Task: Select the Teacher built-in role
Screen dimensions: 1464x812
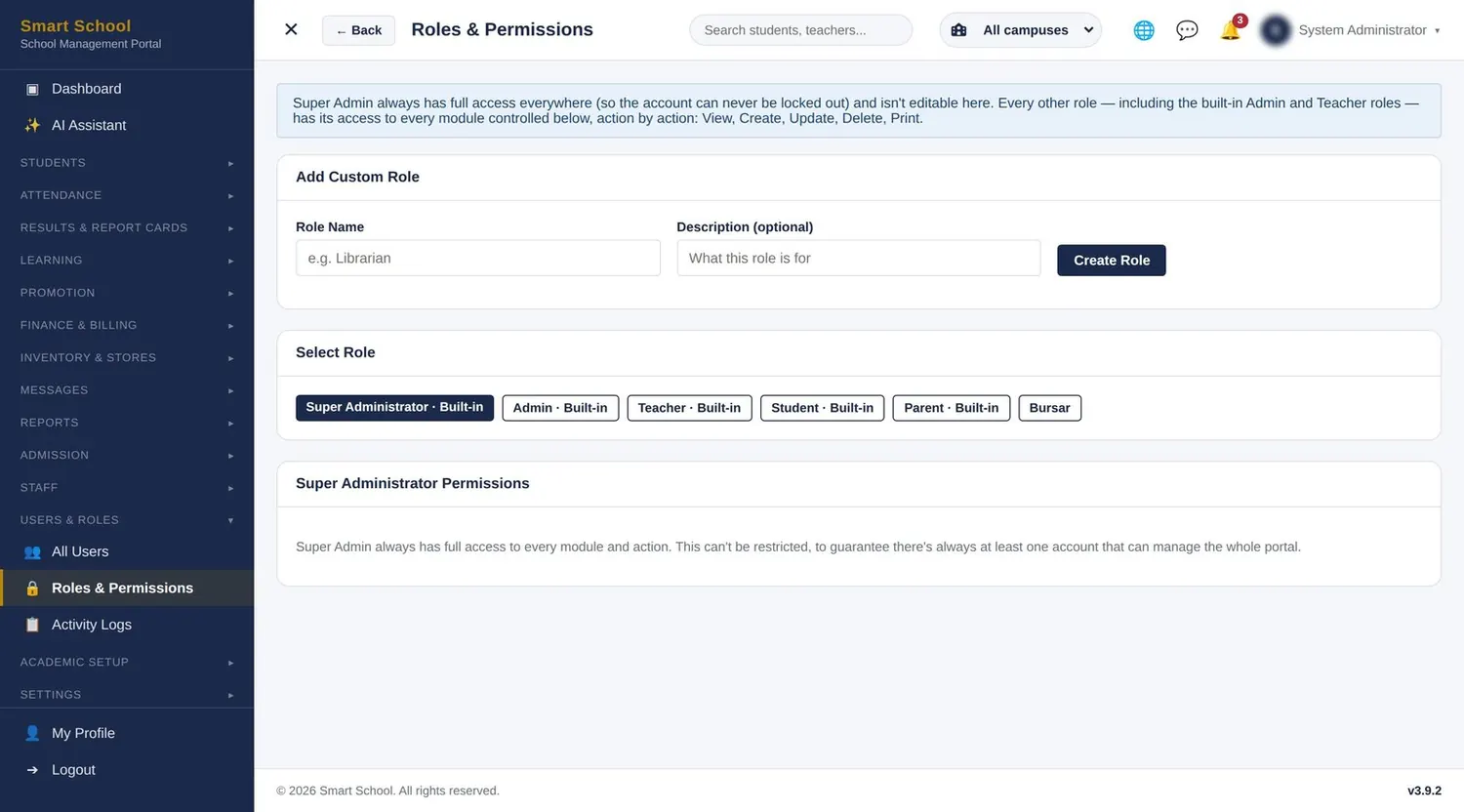Action: (x=689, y=408)
